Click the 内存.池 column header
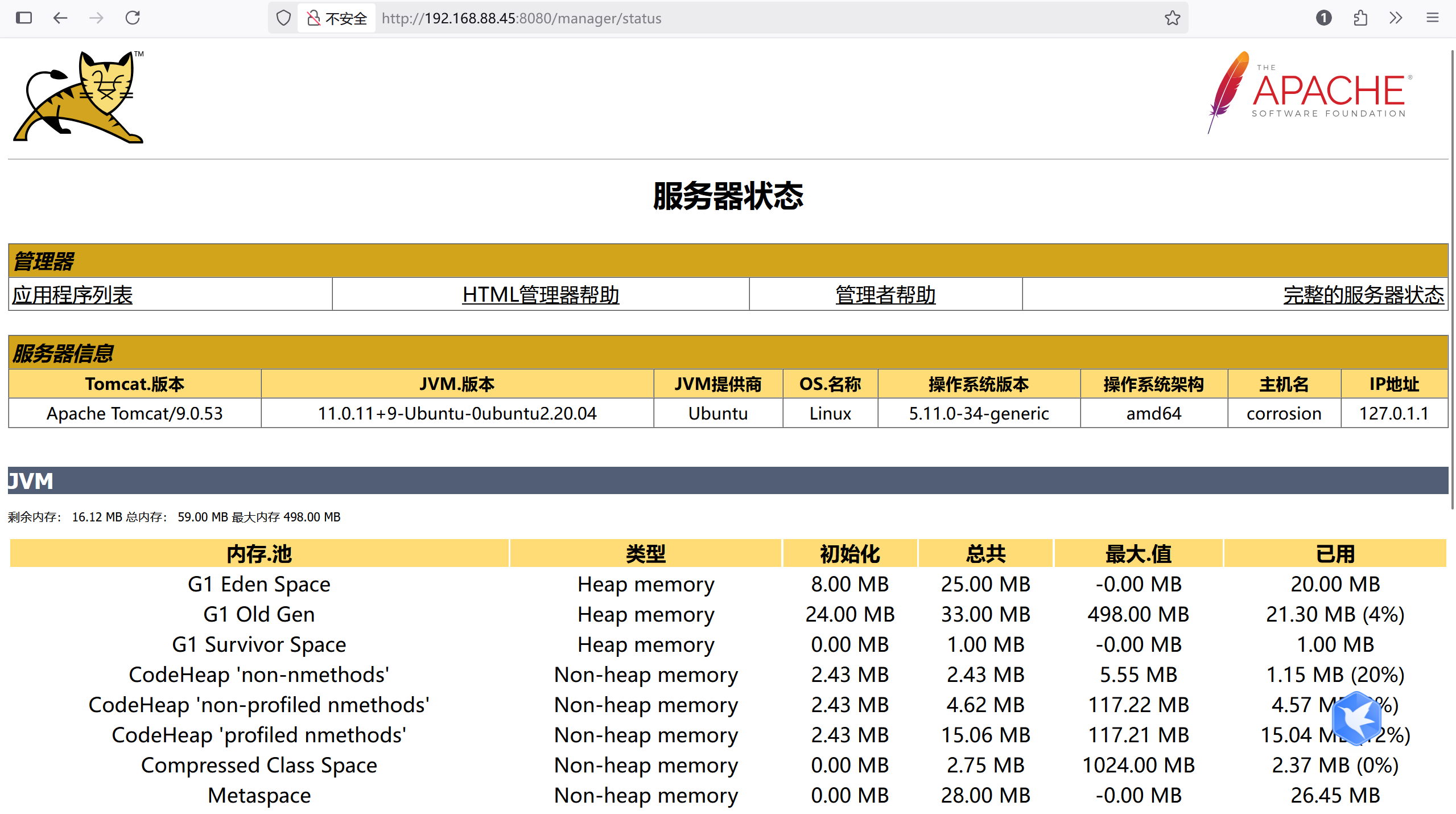The width and height of the screenshot is (1456, 814). [x=259, y=553]
